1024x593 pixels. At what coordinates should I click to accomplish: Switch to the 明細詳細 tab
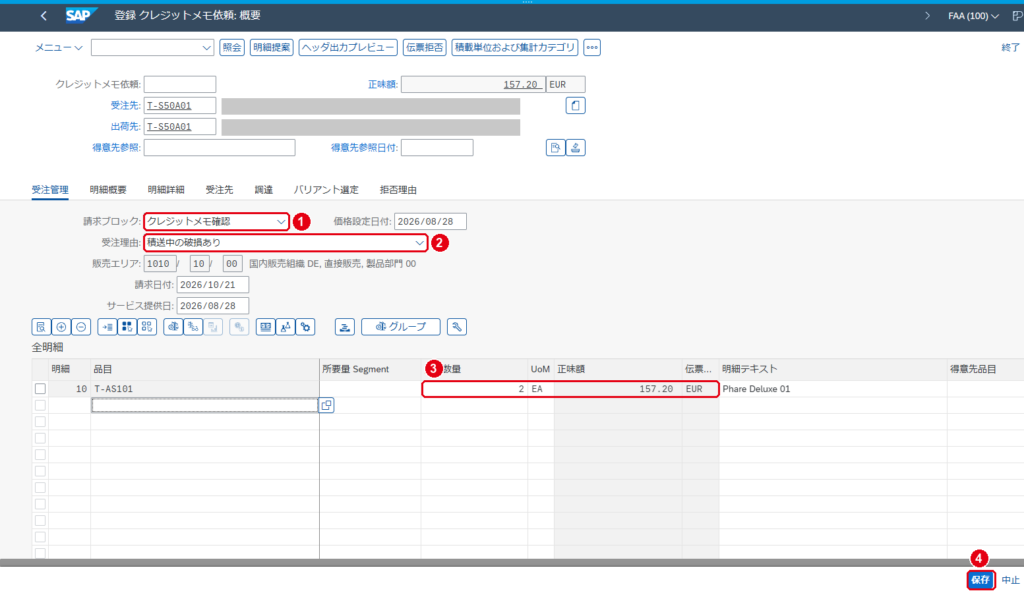[166, 190]
